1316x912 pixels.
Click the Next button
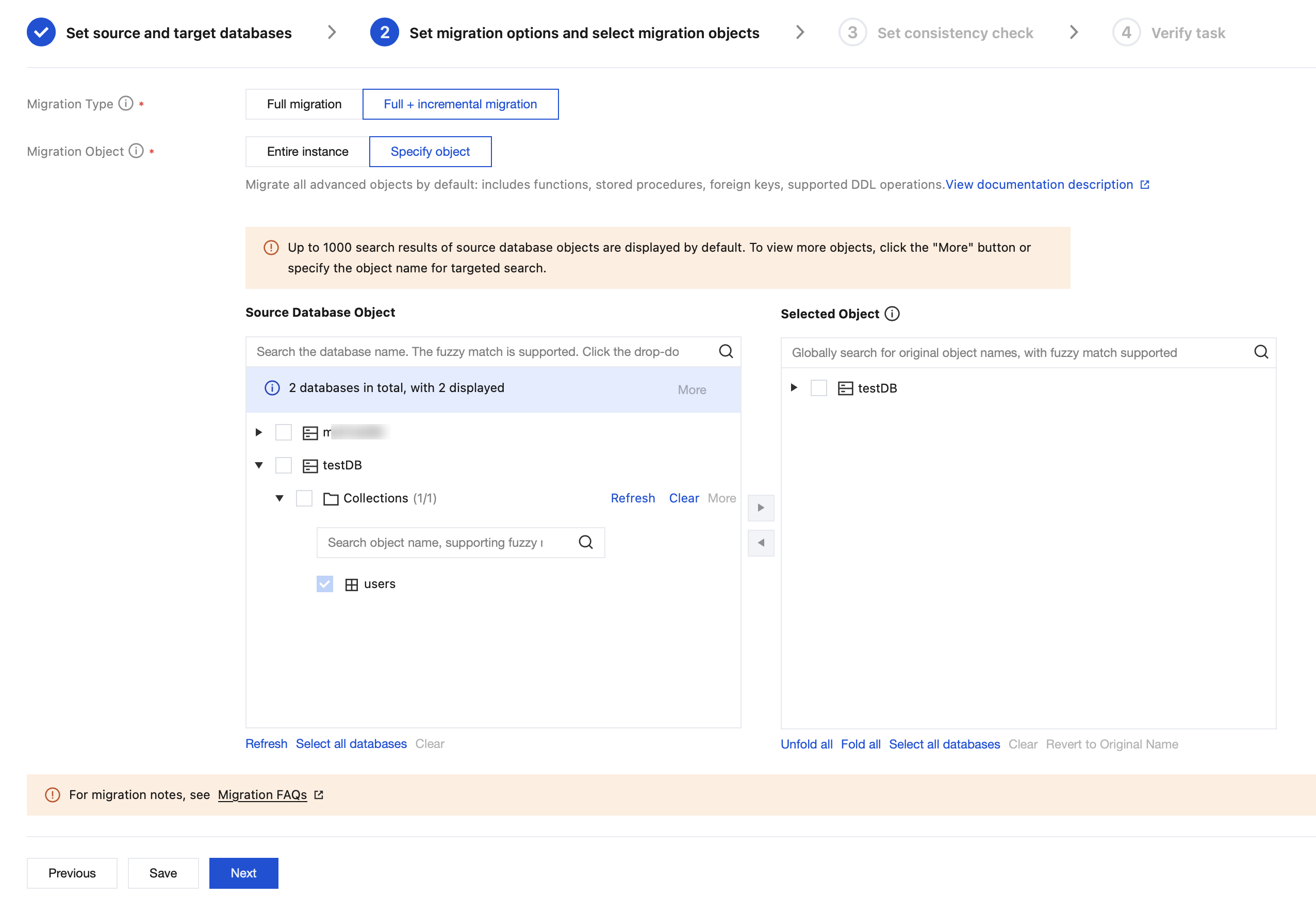[243, 873]
